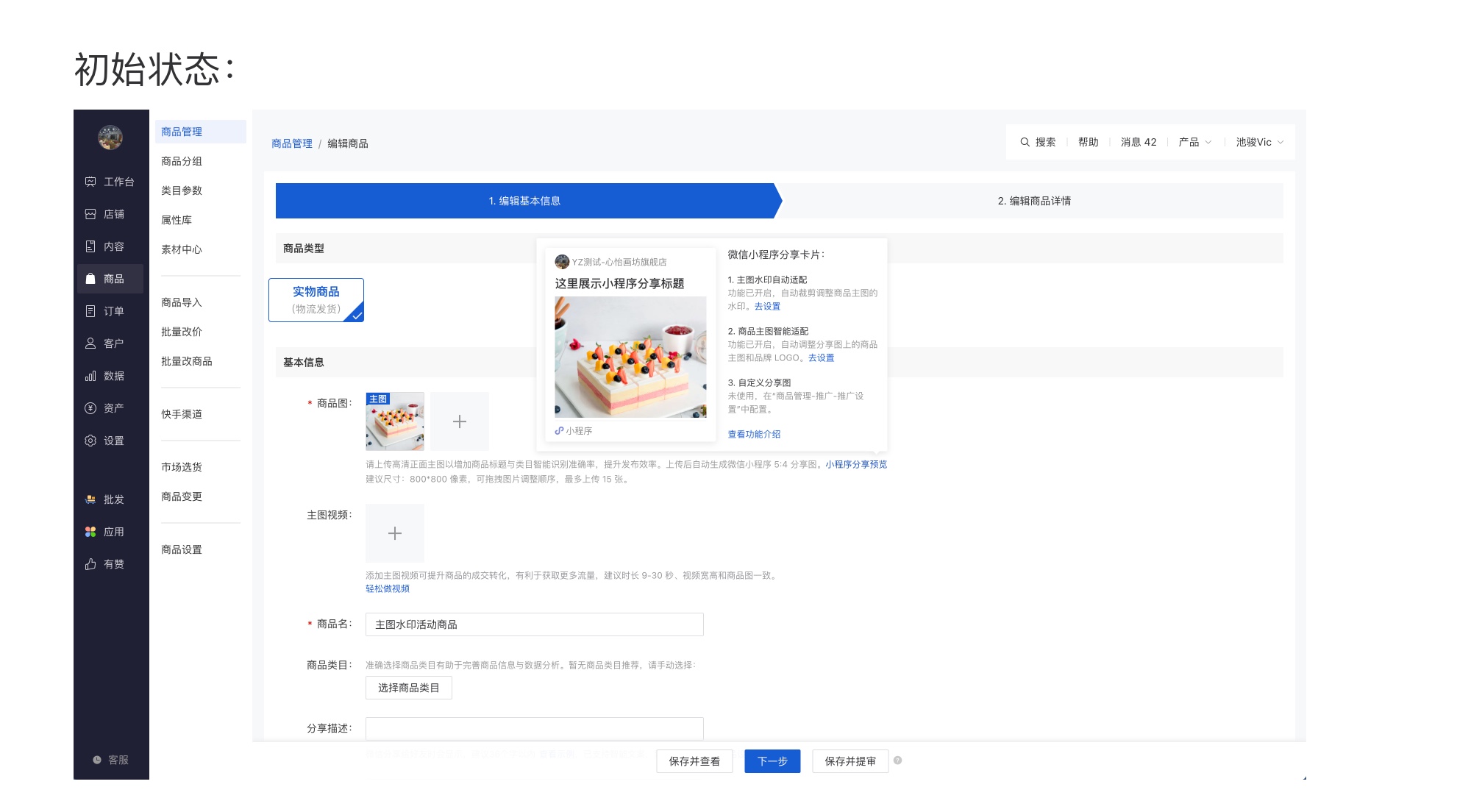This screenshot has height=812, width=1471.
Task: Click into the 商品名 input field
Action: click(x=534, y=624)
